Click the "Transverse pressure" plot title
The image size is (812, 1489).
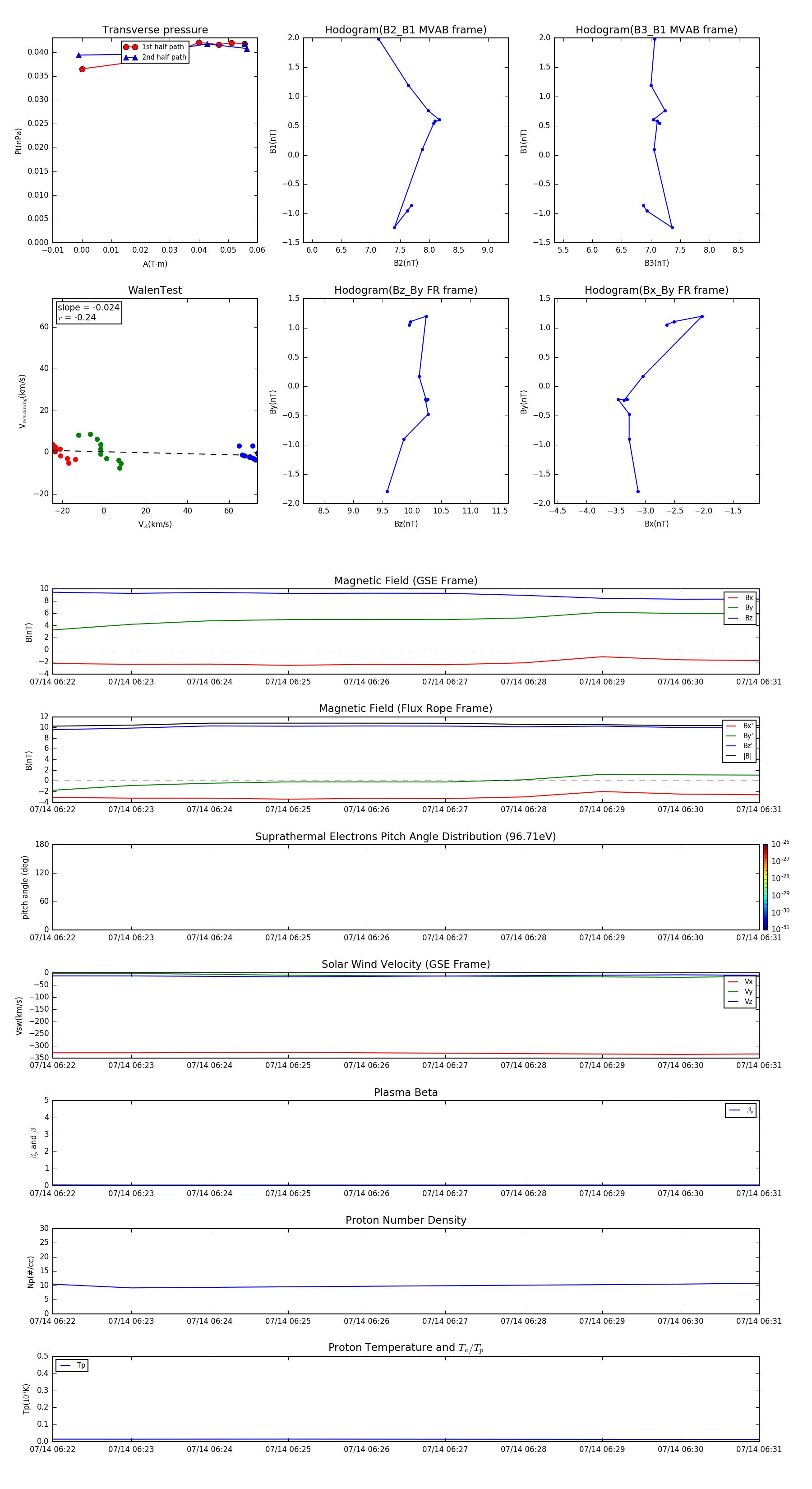click(155, 30)
